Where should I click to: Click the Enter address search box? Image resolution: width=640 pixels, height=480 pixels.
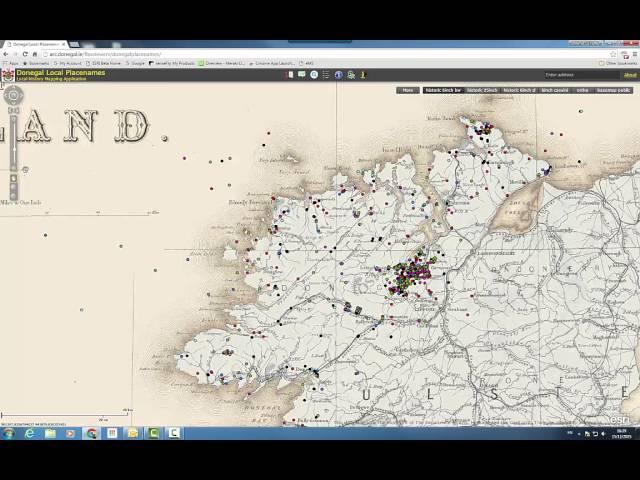pyautogui.click(x=582, y=75)
